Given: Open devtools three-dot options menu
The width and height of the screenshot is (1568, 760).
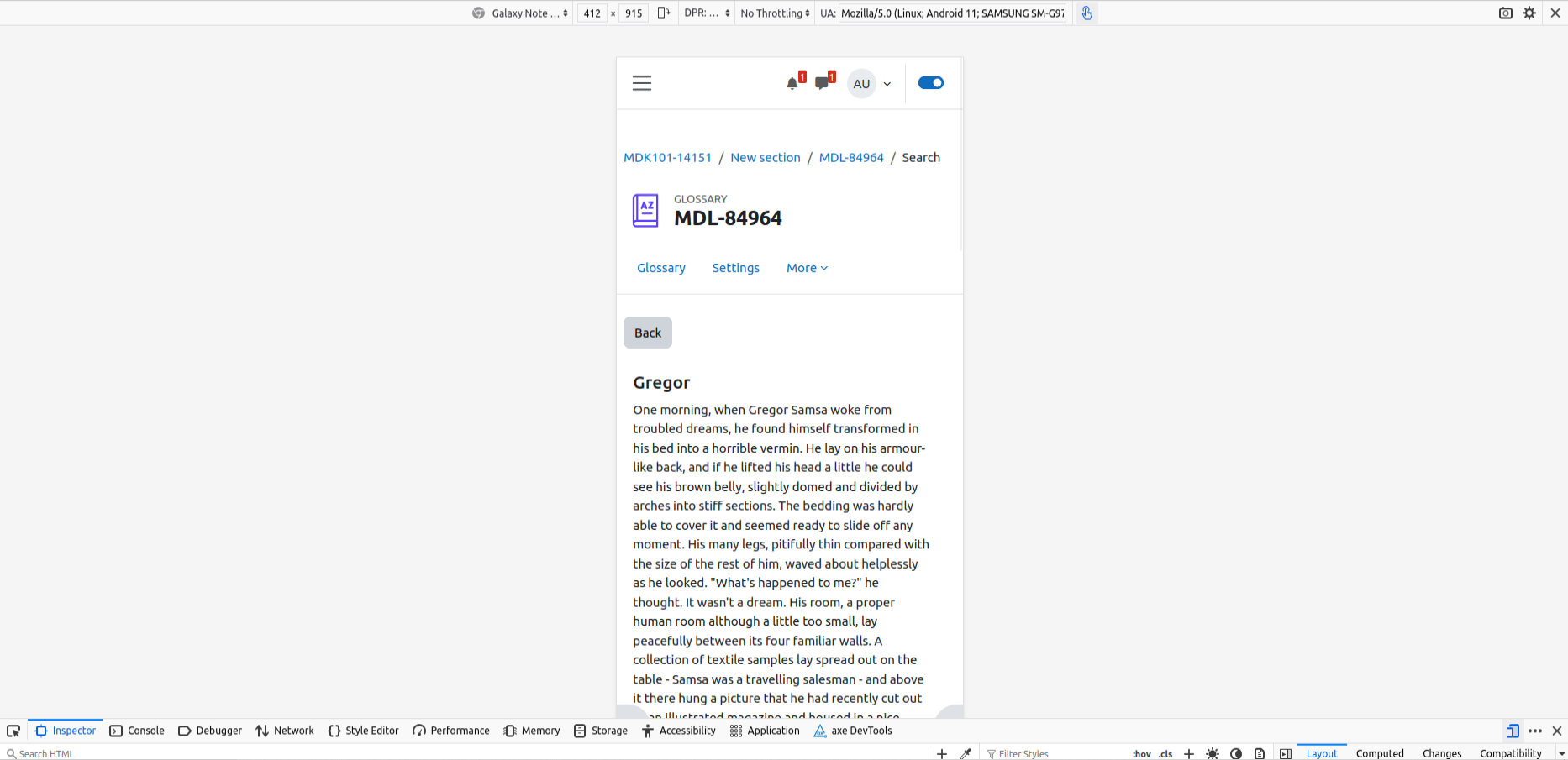Looking at the screenshot, I should 1535,731.
